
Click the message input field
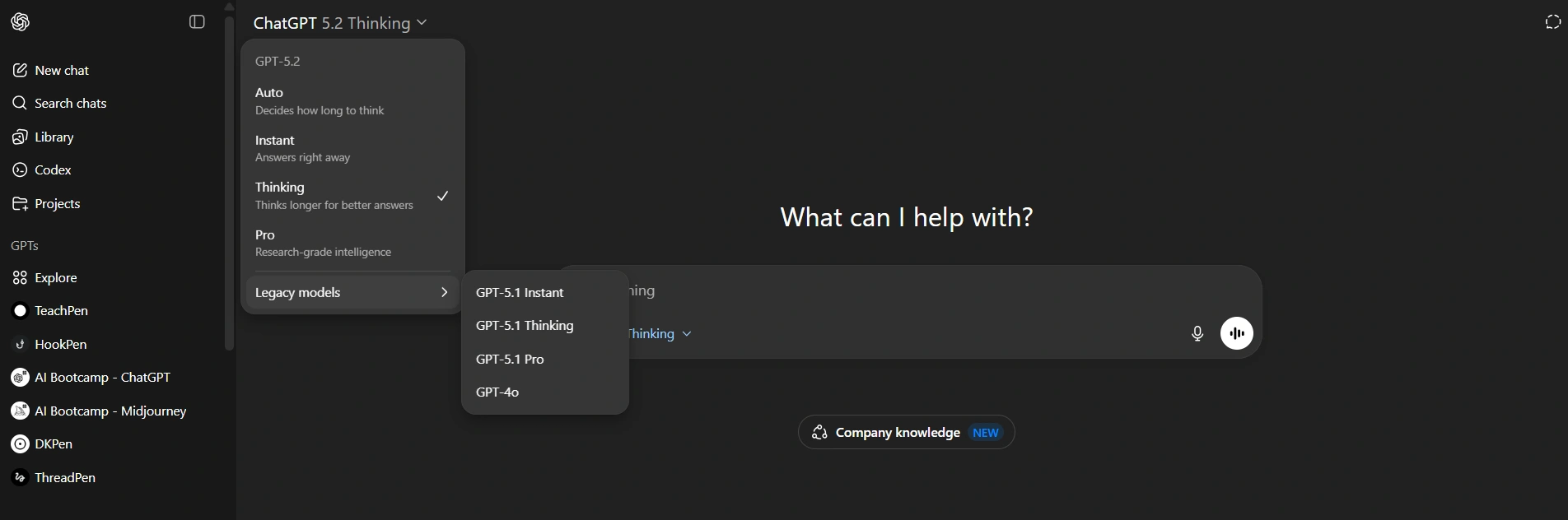click(x=910, y=290)
